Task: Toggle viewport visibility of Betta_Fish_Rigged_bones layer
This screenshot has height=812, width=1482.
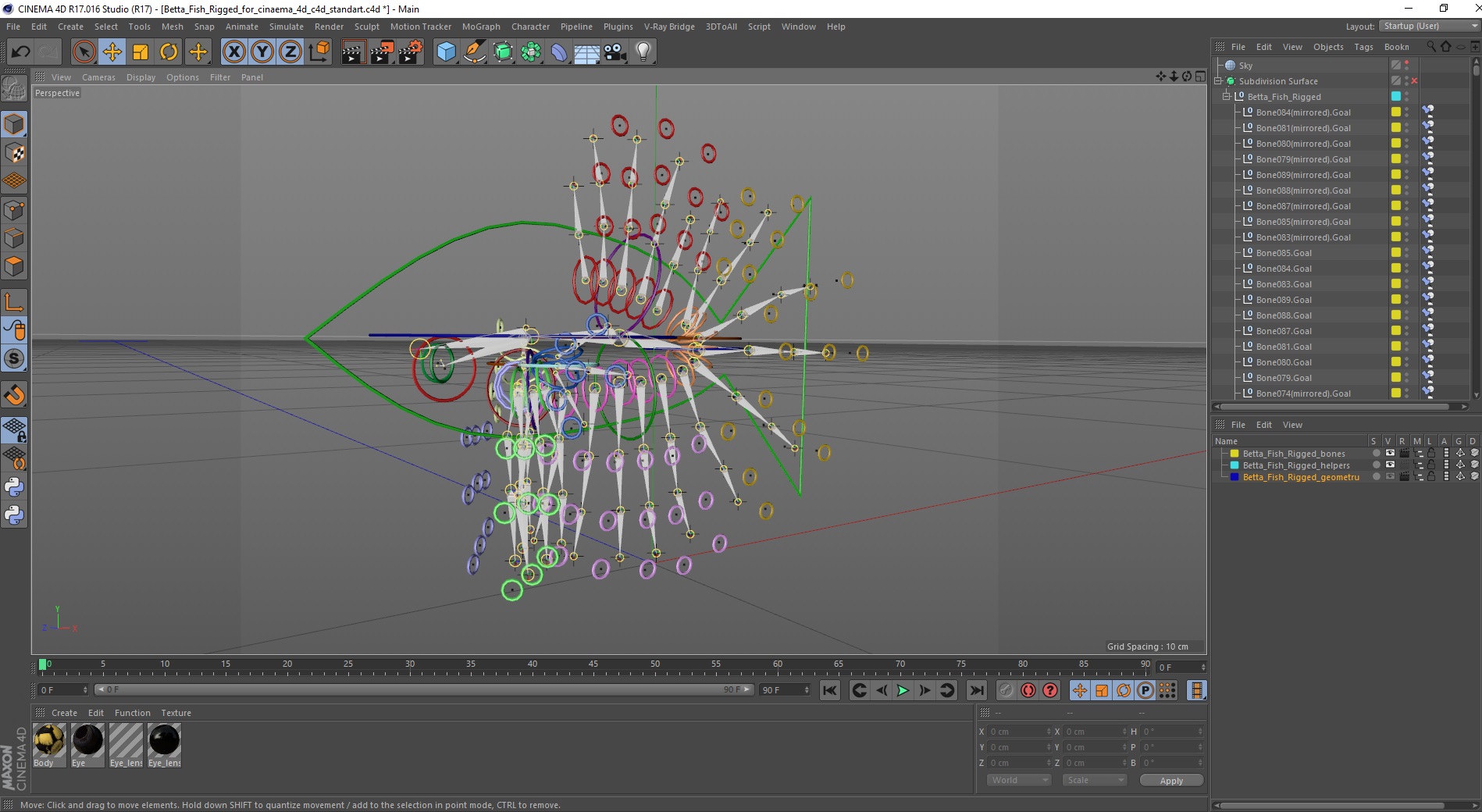Action: (x=1390, y=453)
